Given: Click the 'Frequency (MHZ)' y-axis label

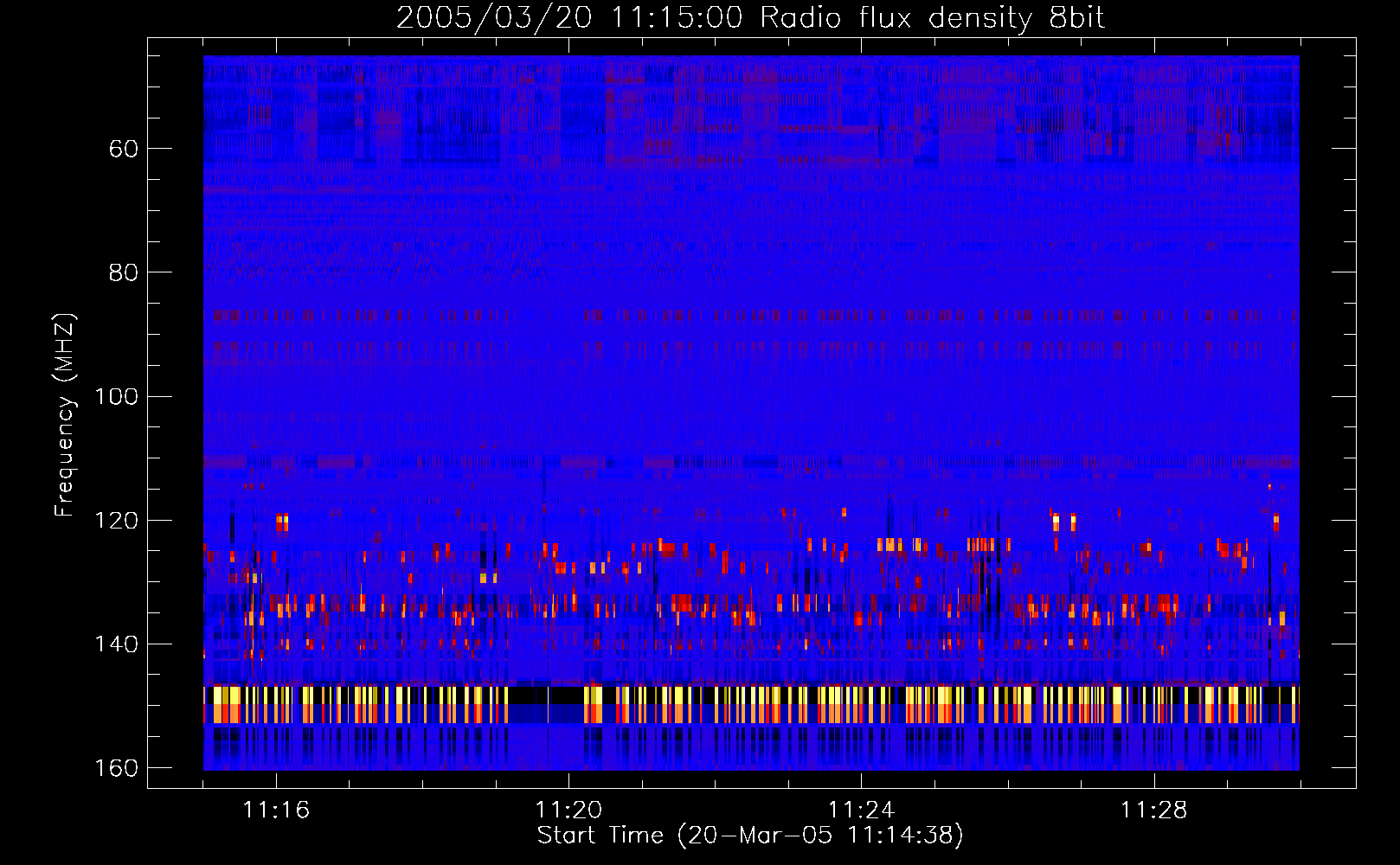Looking at the screenshot, I should click(65, 415).
